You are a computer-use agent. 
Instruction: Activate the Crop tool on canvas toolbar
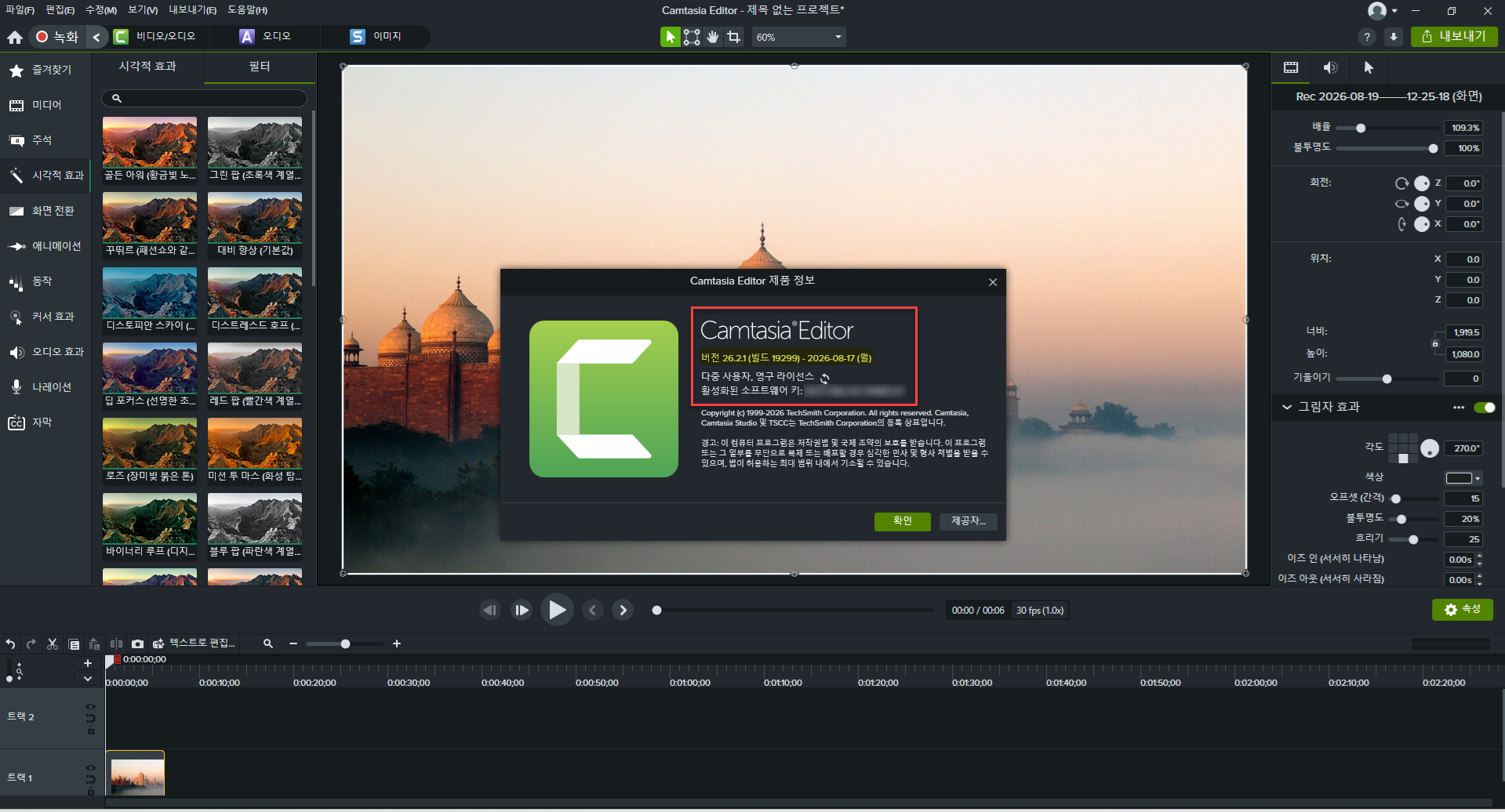[734, 37]
